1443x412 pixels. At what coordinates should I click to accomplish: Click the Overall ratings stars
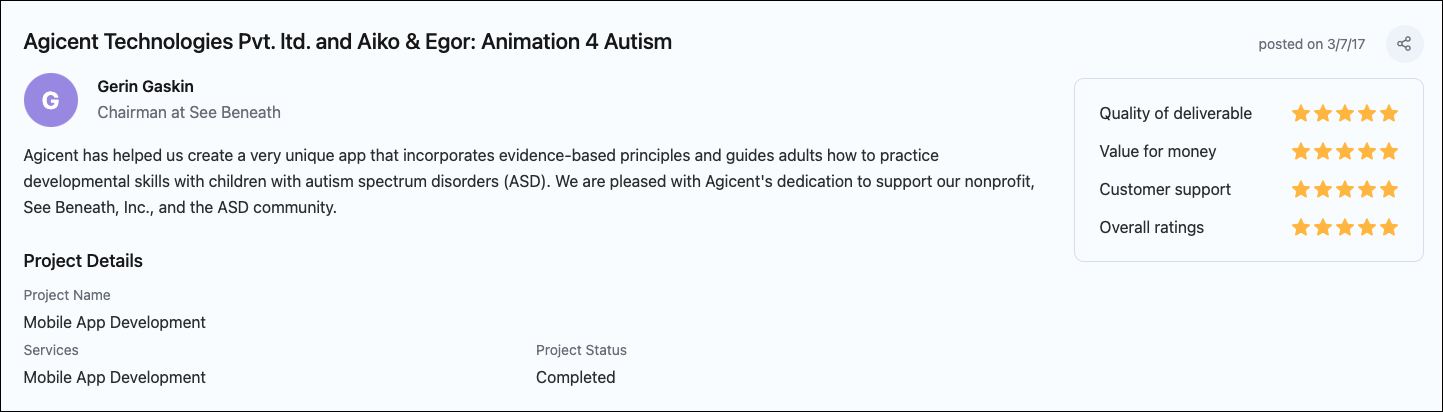(1345, 228)
